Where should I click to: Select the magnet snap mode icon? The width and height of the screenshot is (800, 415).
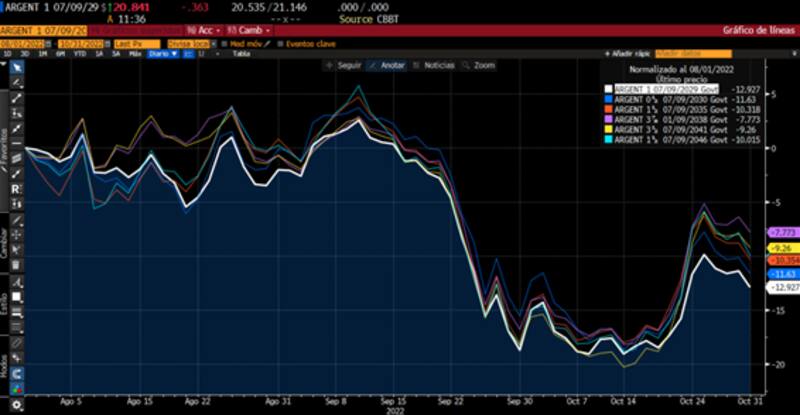(17, 372)
